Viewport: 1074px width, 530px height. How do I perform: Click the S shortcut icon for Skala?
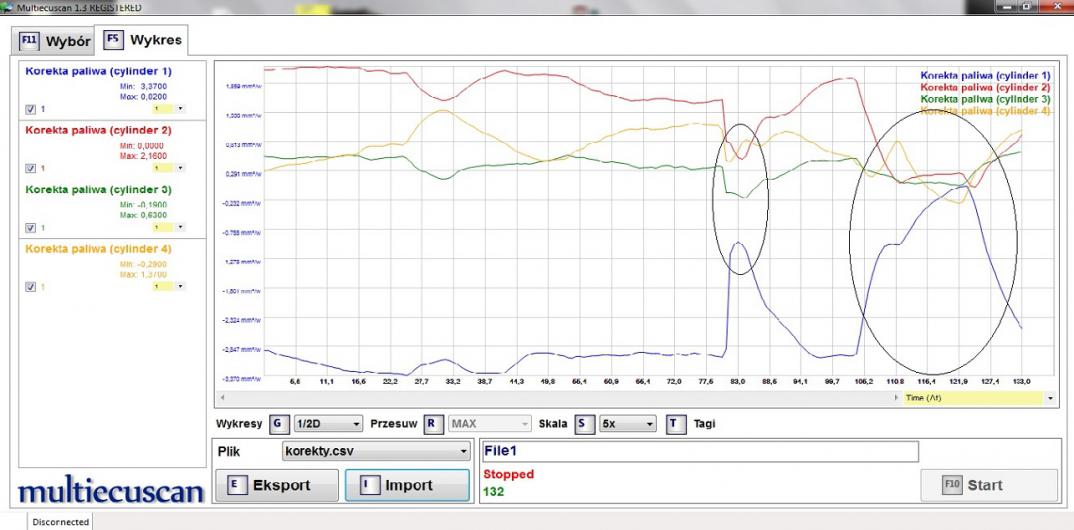pyautogui.click(x=583, y=424)
